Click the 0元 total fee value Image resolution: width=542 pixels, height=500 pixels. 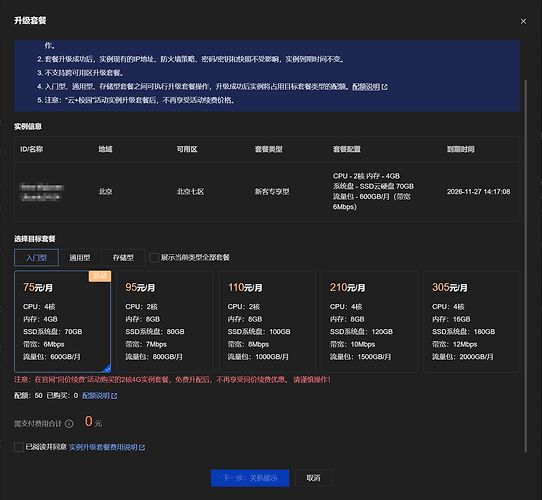point(93,422)
